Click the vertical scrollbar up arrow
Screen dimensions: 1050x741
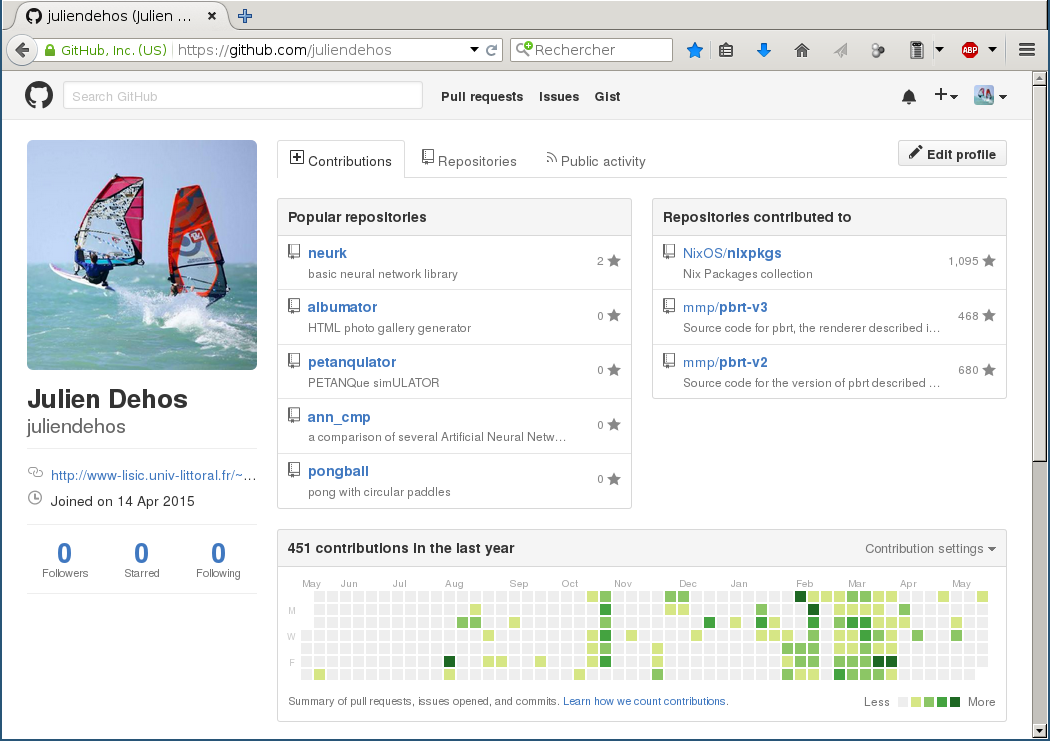pos(1039,79)
